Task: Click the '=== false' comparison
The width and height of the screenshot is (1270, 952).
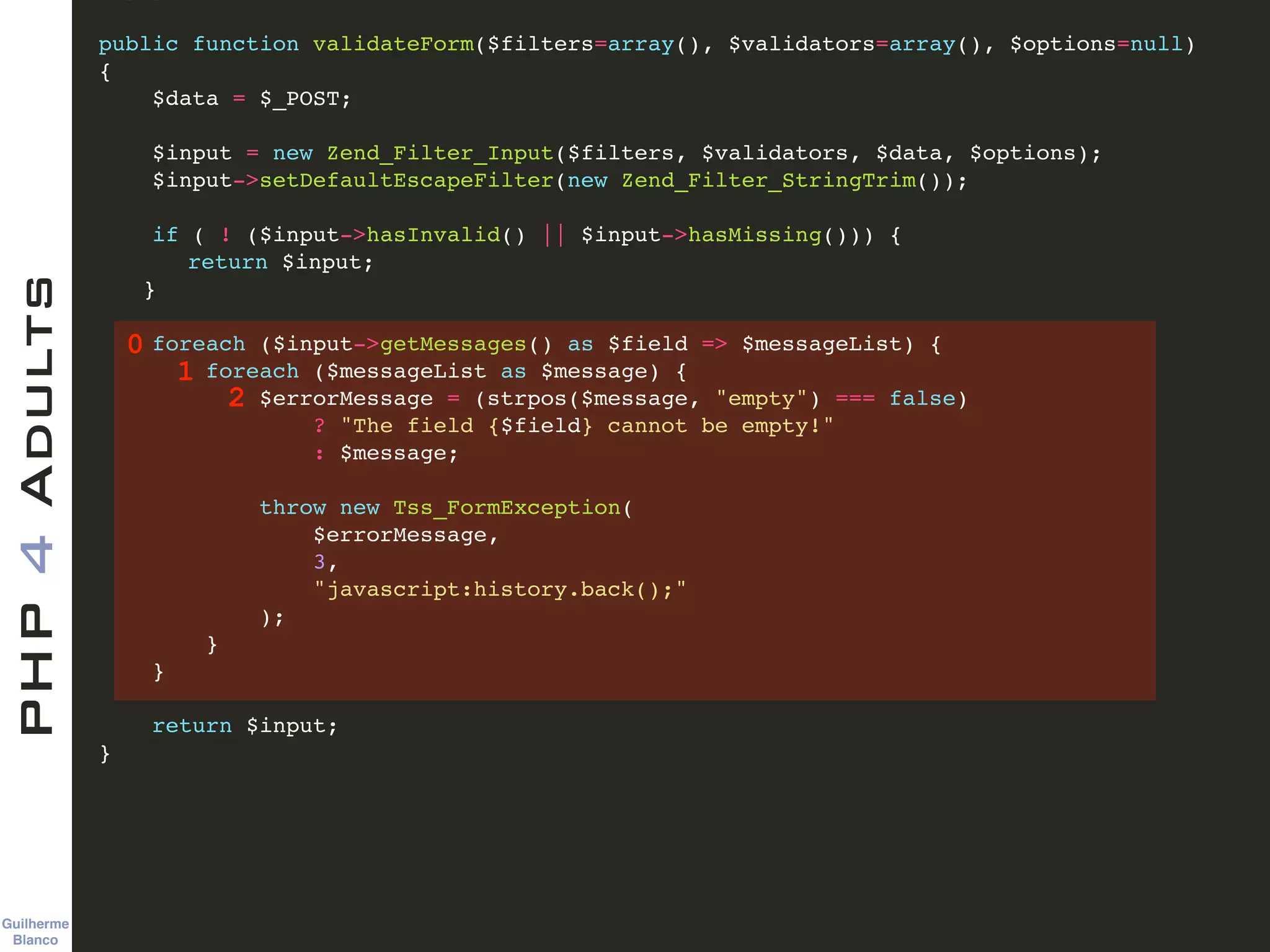Action: (895, 399)
